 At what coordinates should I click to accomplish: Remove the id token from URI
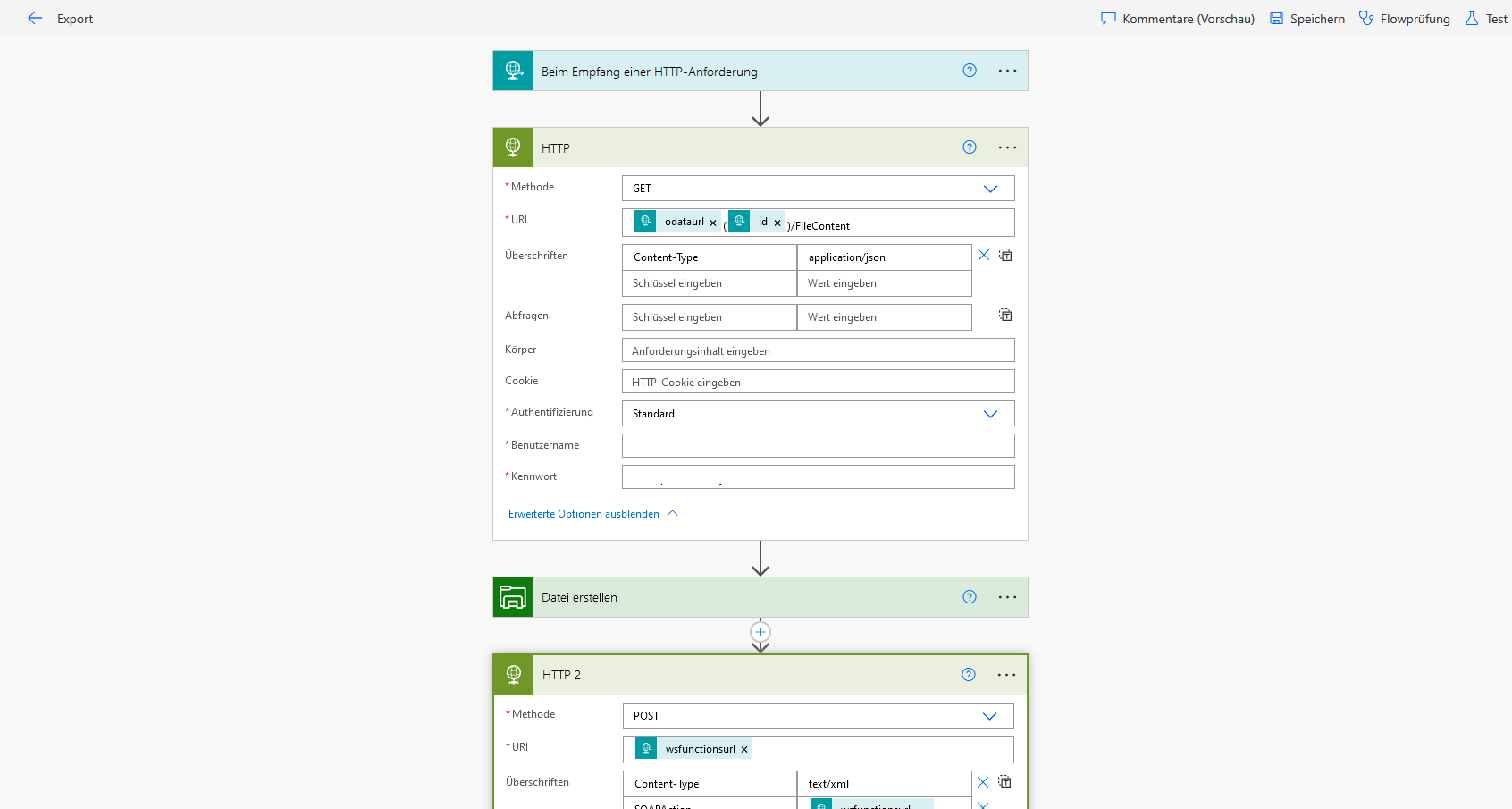pos(777,223)
